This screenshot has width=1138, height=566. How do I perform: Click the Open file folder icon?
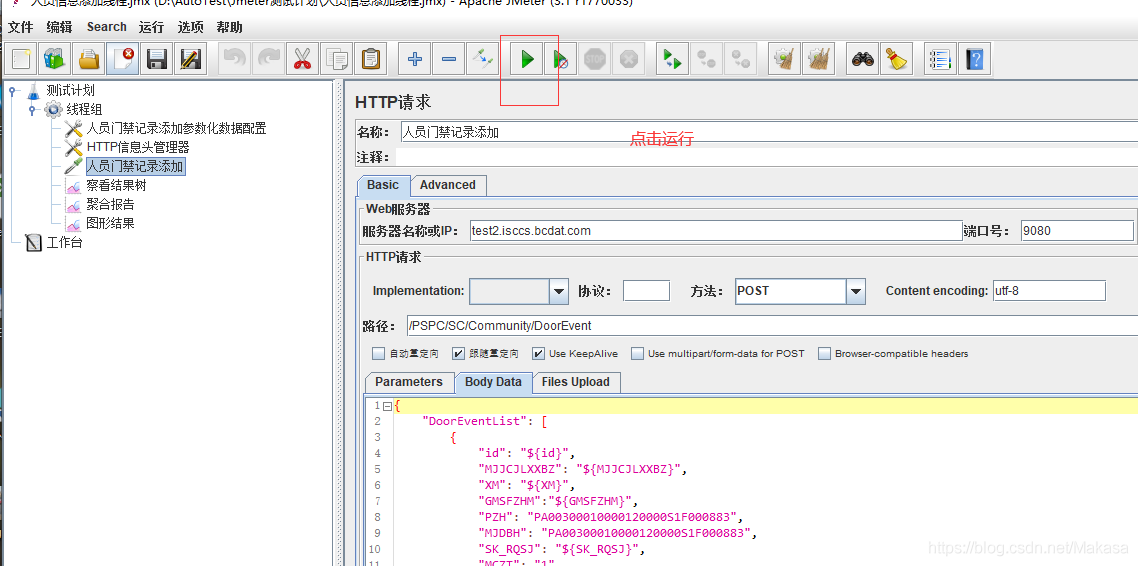tap(89, 59)
